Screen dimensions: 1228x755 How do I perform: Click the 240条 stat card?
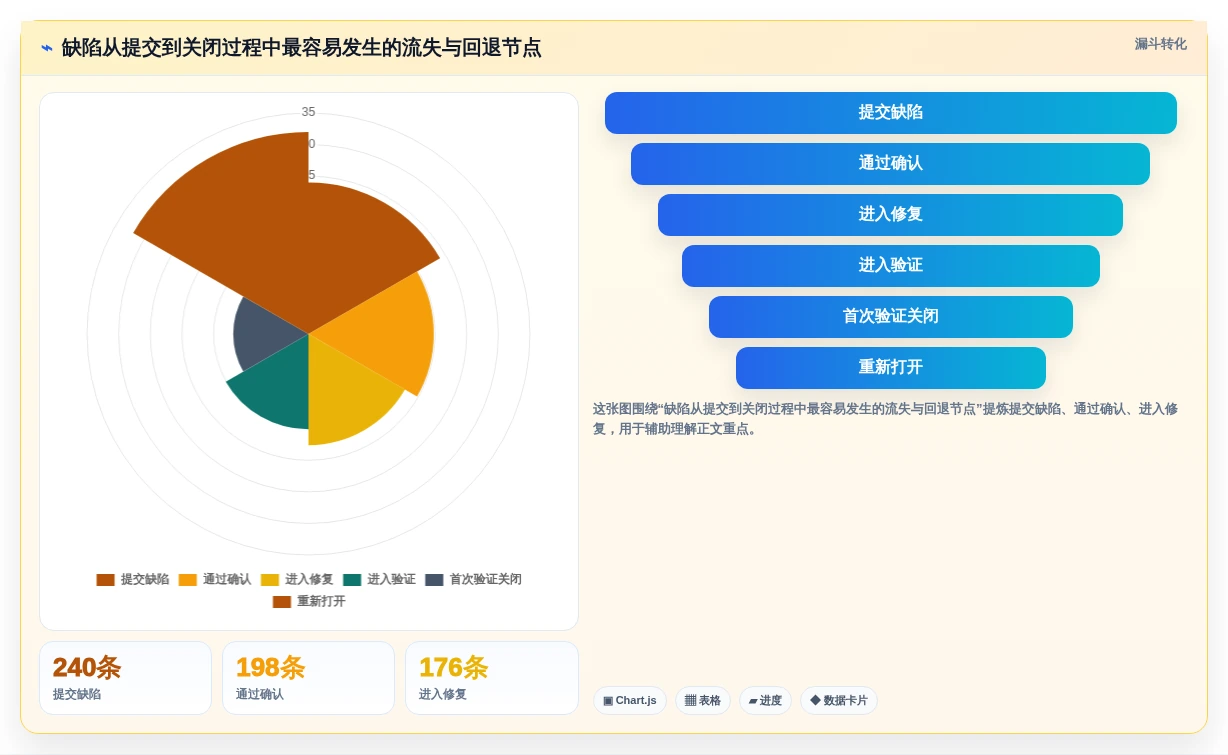click(125, 678)
